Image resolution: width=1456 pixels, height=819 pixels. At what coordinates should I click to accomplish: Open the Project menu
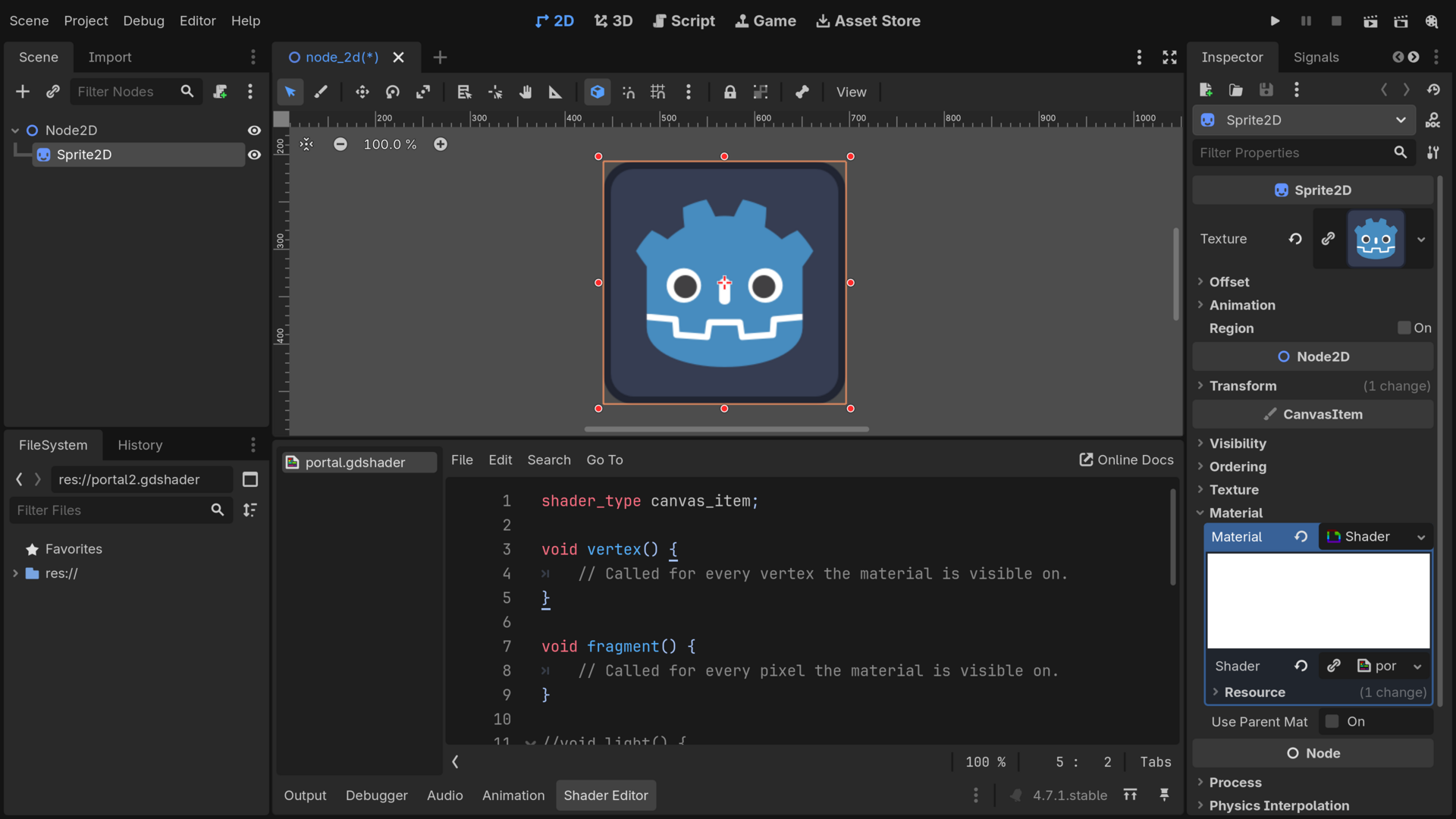[x=86, y=21]
